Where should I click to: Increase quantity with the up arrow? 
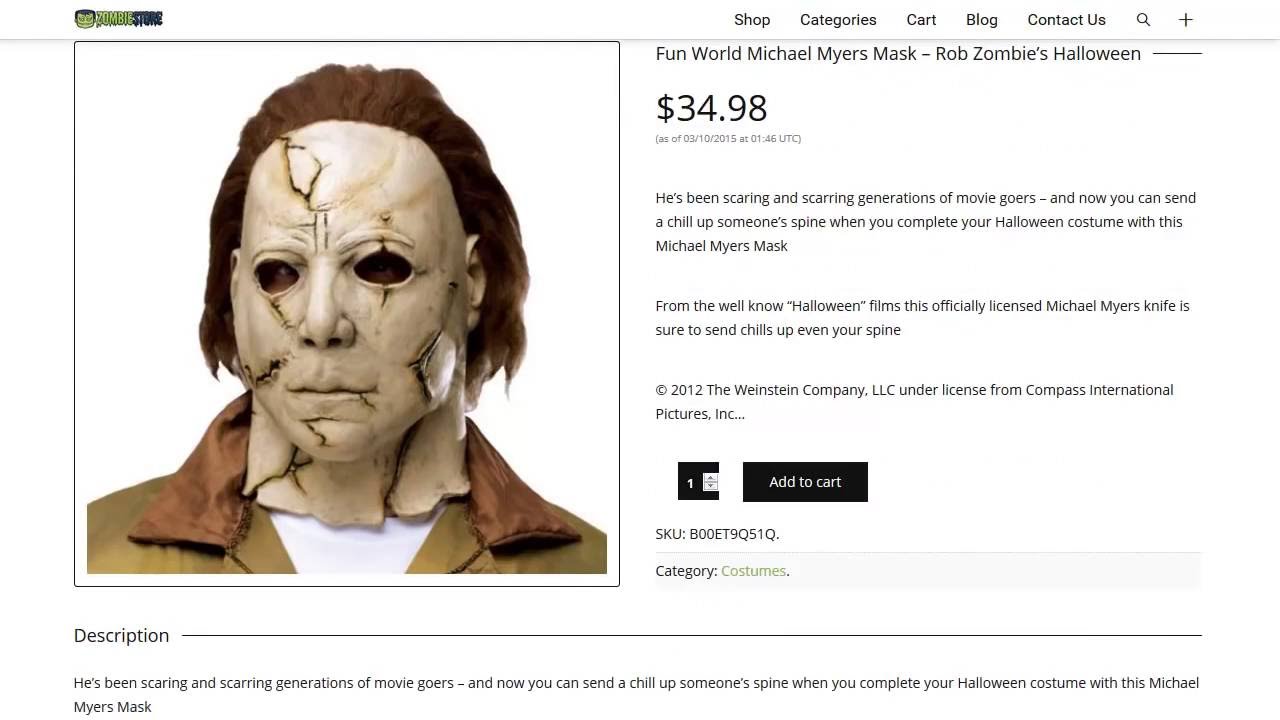pos(710,478)
